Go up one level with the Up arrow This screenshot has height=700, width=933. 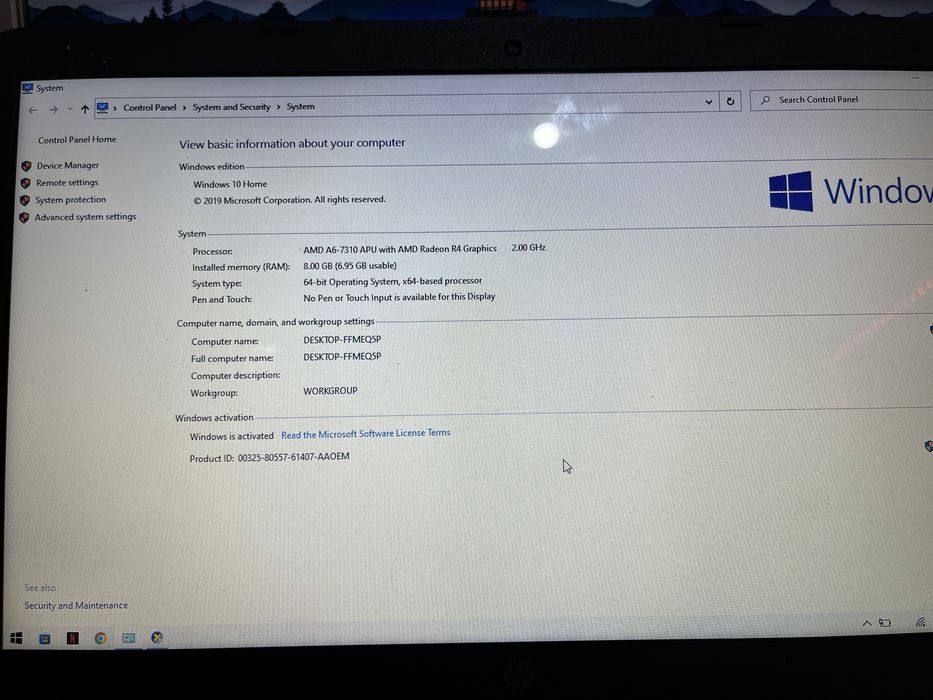pos(85,109)
